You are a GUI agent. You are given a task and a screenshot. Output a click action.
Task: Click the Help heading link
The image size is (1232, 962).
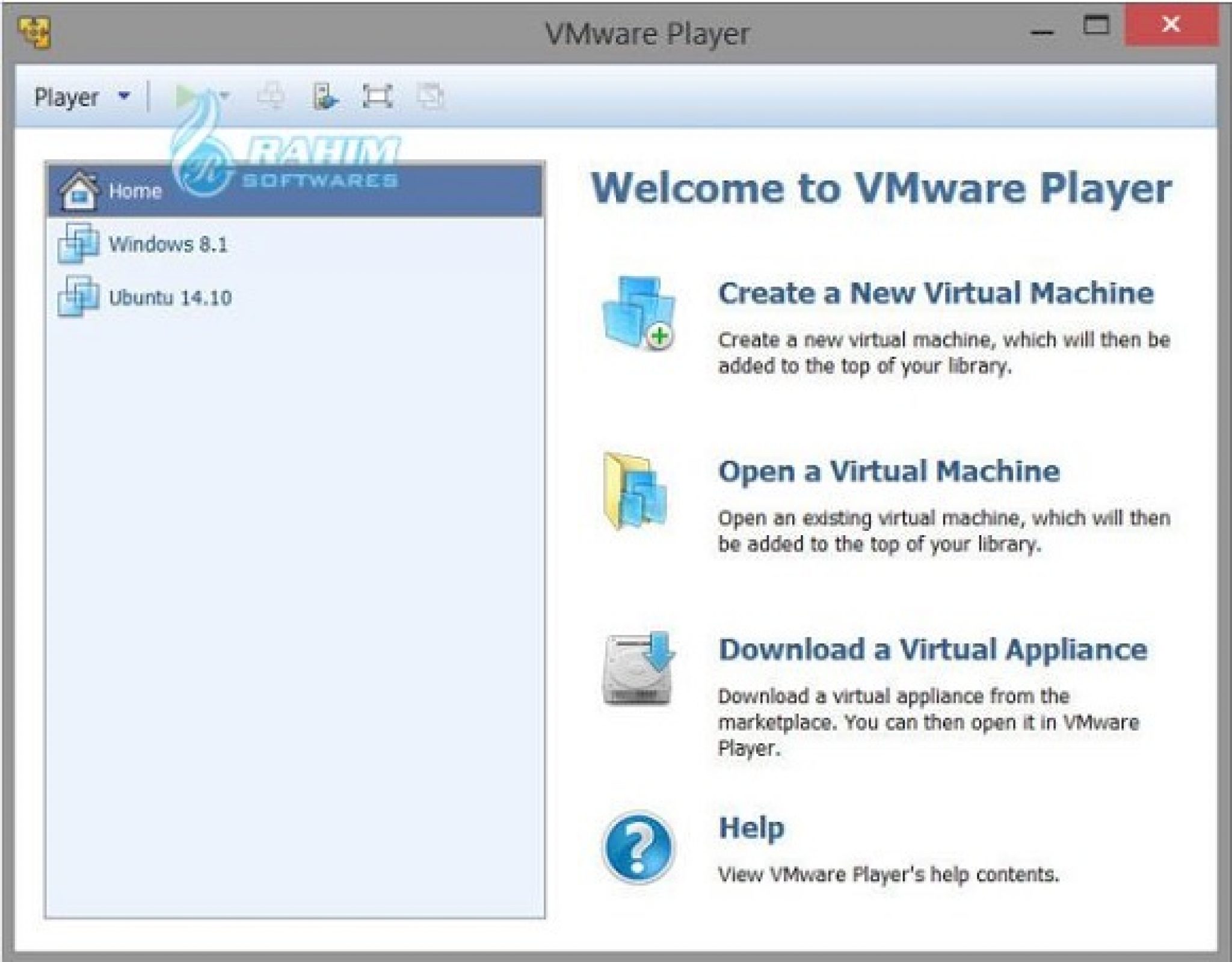tap(751, 828)
